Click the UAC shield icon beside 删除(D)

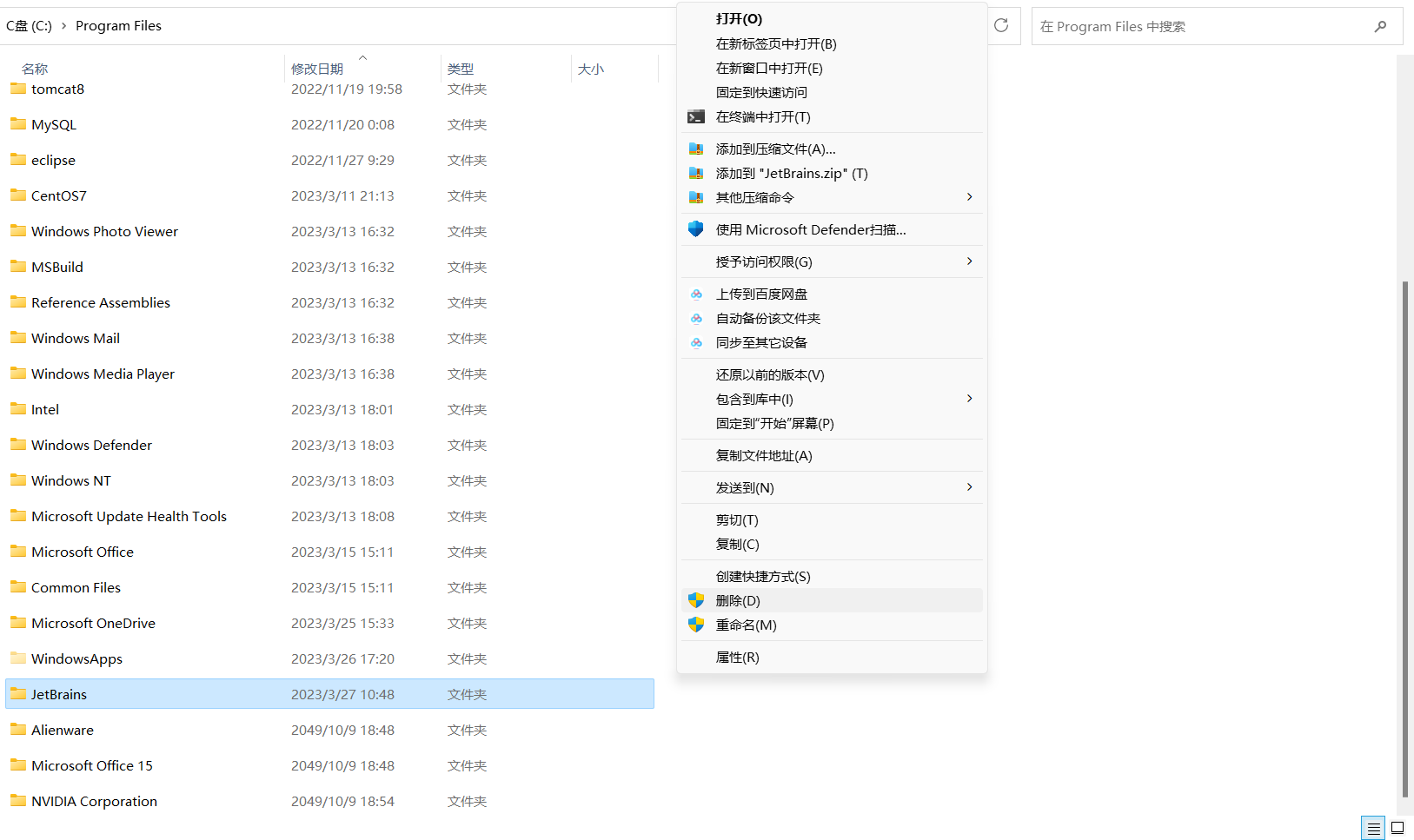[x=696, y=600]
